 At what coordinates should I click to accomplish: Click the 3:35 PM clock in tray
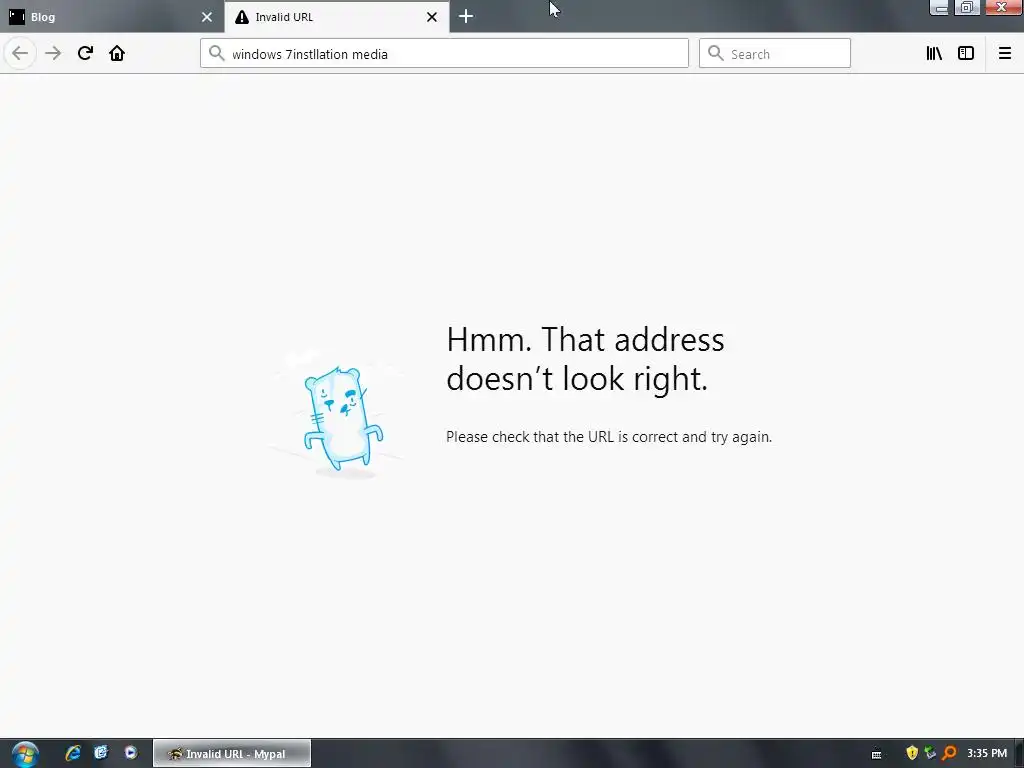[987, 754]
